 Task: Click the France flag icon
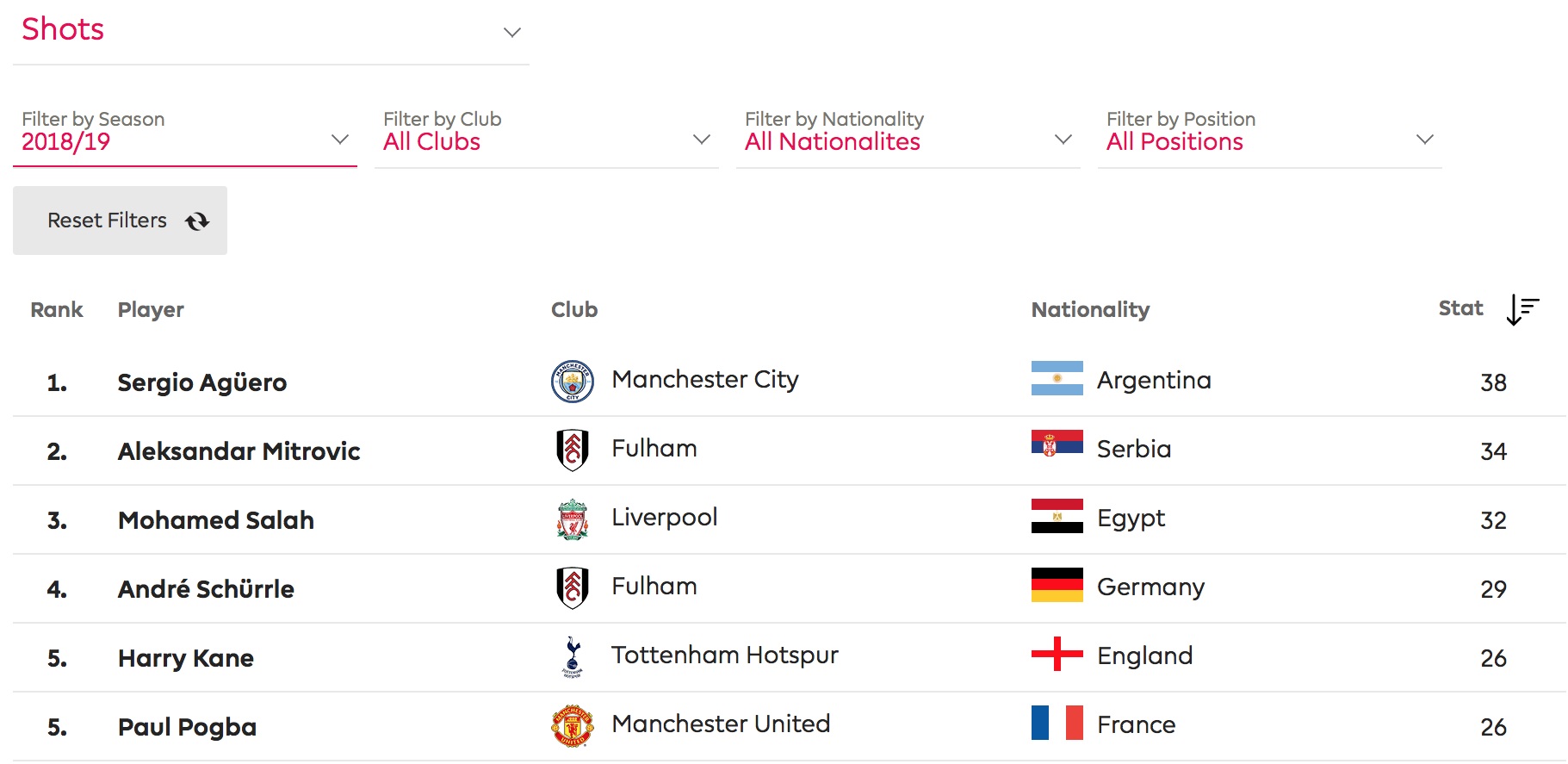pyautogui.click(x=1057, y=723)
